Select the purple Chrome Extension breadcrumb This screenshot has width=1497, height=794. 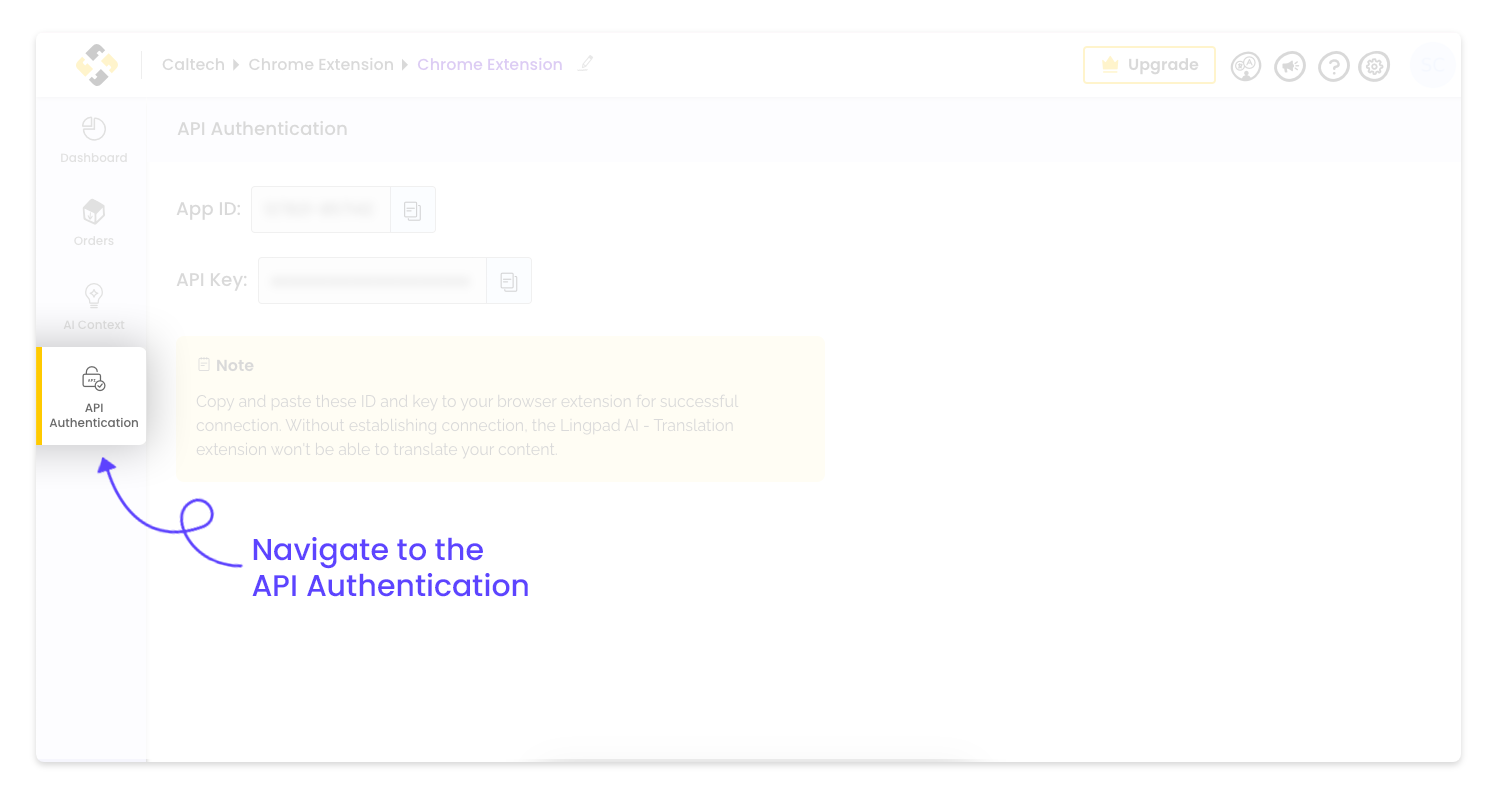(x=490, y=65)
